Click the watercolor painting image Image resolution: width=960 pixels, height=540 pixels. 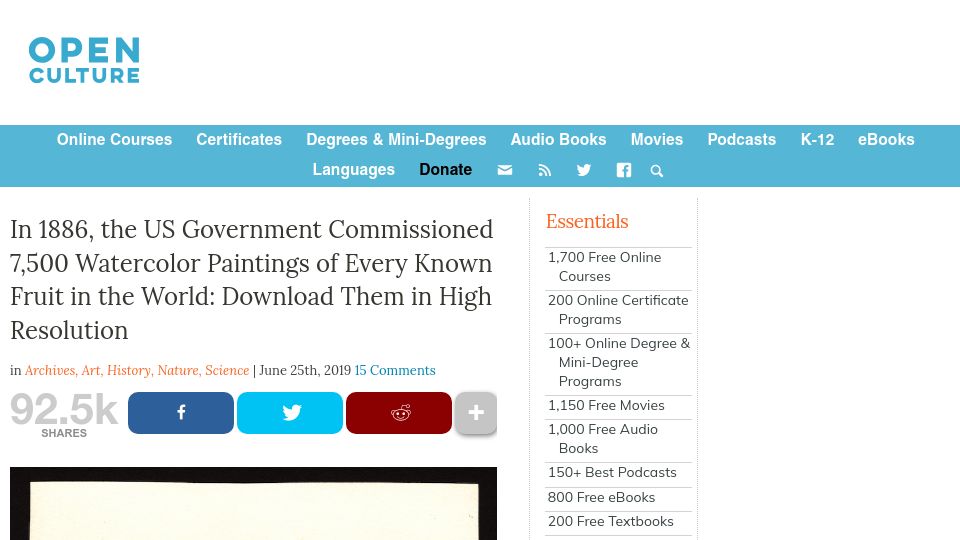253,503
